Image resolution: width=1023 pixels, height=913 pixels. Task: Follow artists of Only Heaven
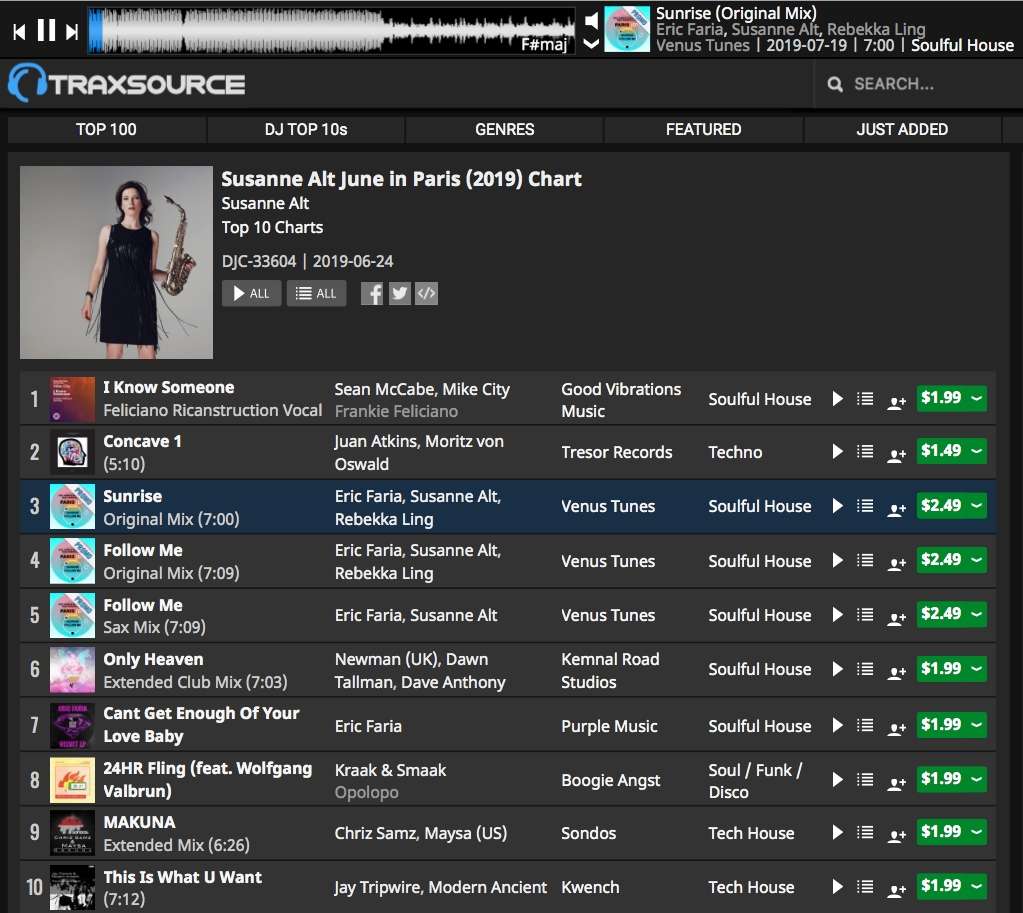pyautogui.click(x=896, y=672)
